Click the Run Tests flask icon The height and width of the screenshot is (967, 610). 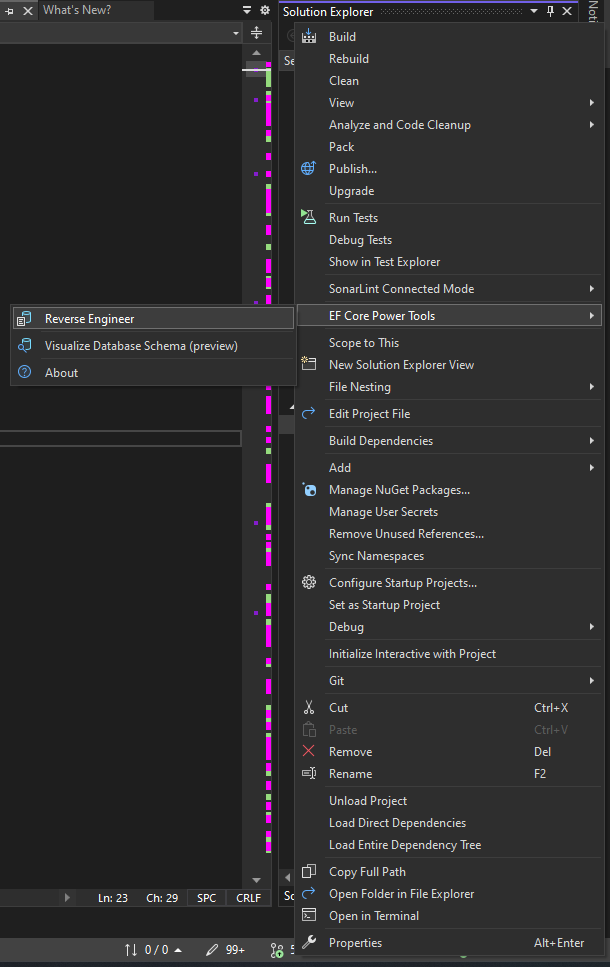point(309,217)
